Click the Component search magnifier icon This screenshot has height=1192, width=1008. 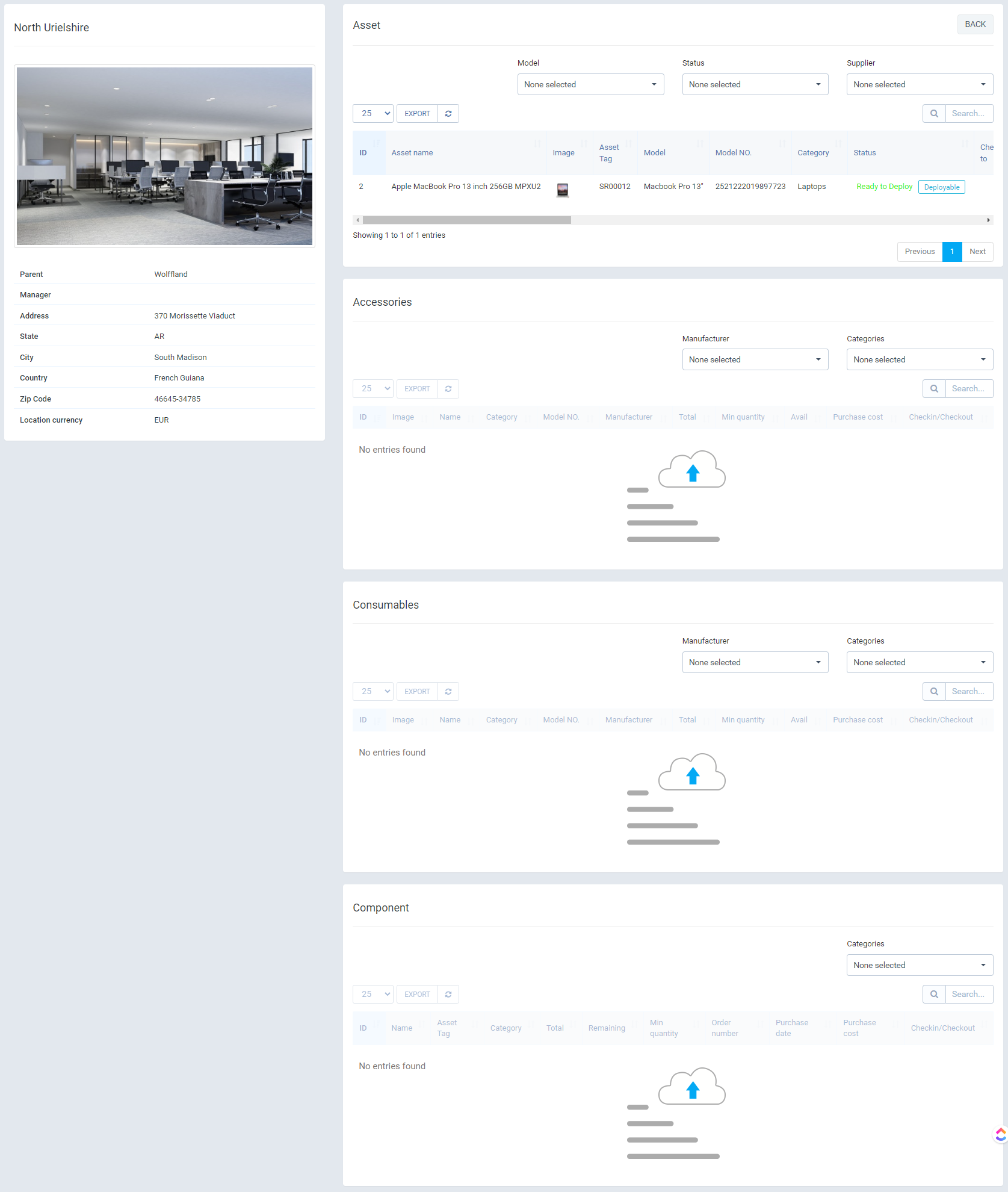[x=934, y=994]
